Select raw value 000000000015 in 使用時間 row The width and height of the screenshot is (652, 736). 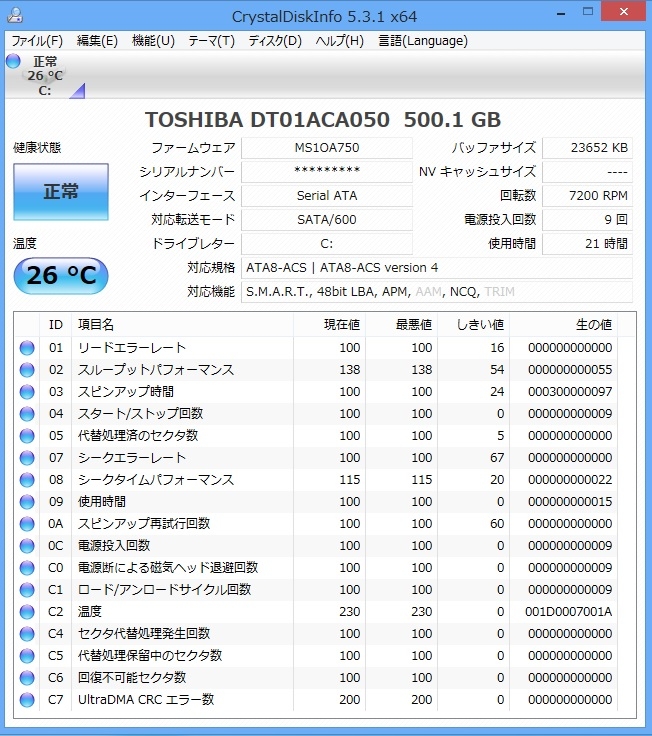point(570,502)
